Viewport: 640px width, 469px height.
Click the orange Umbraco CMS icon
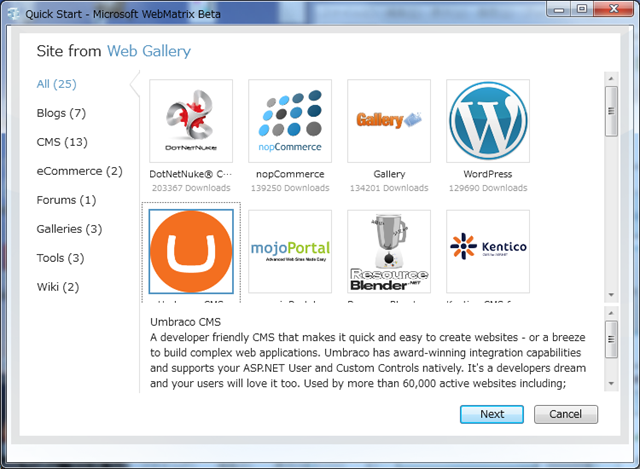pos(190,251)
